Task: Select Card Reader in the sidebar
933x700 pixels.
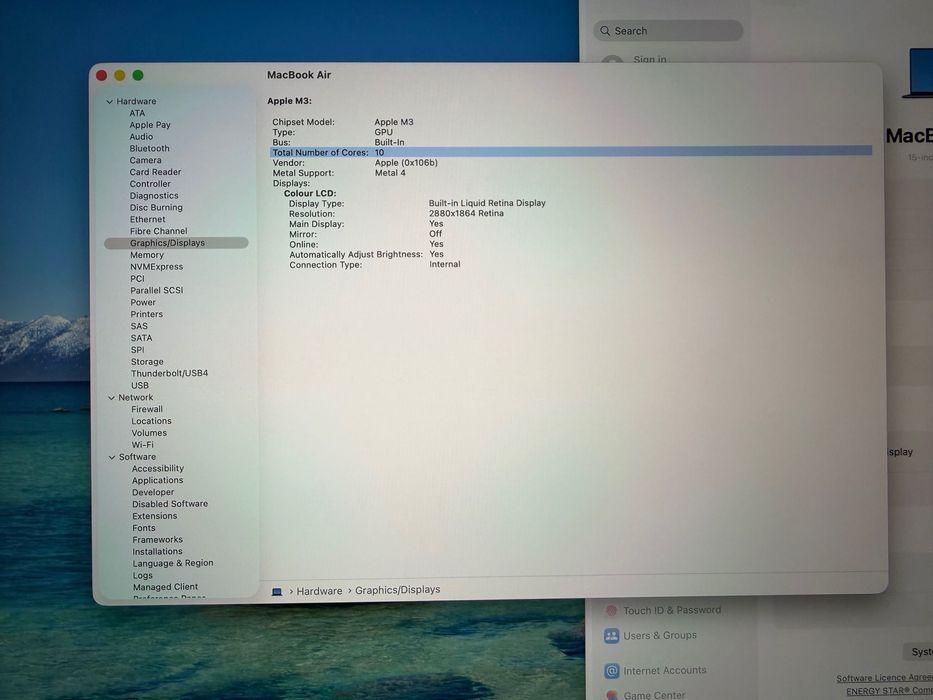Action: click(155, 172)
